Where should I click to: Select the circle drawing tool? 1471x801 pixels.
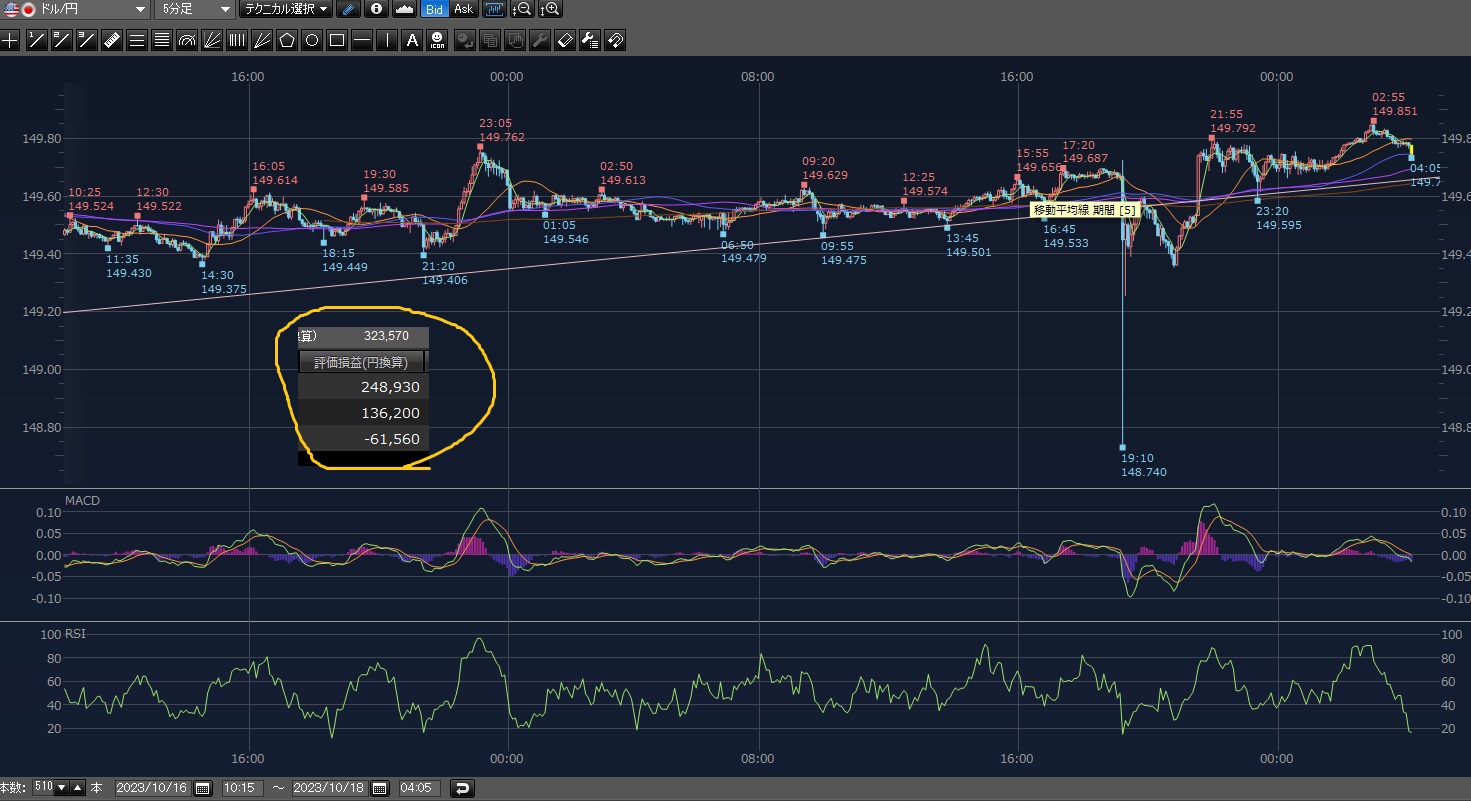(312, 41)
